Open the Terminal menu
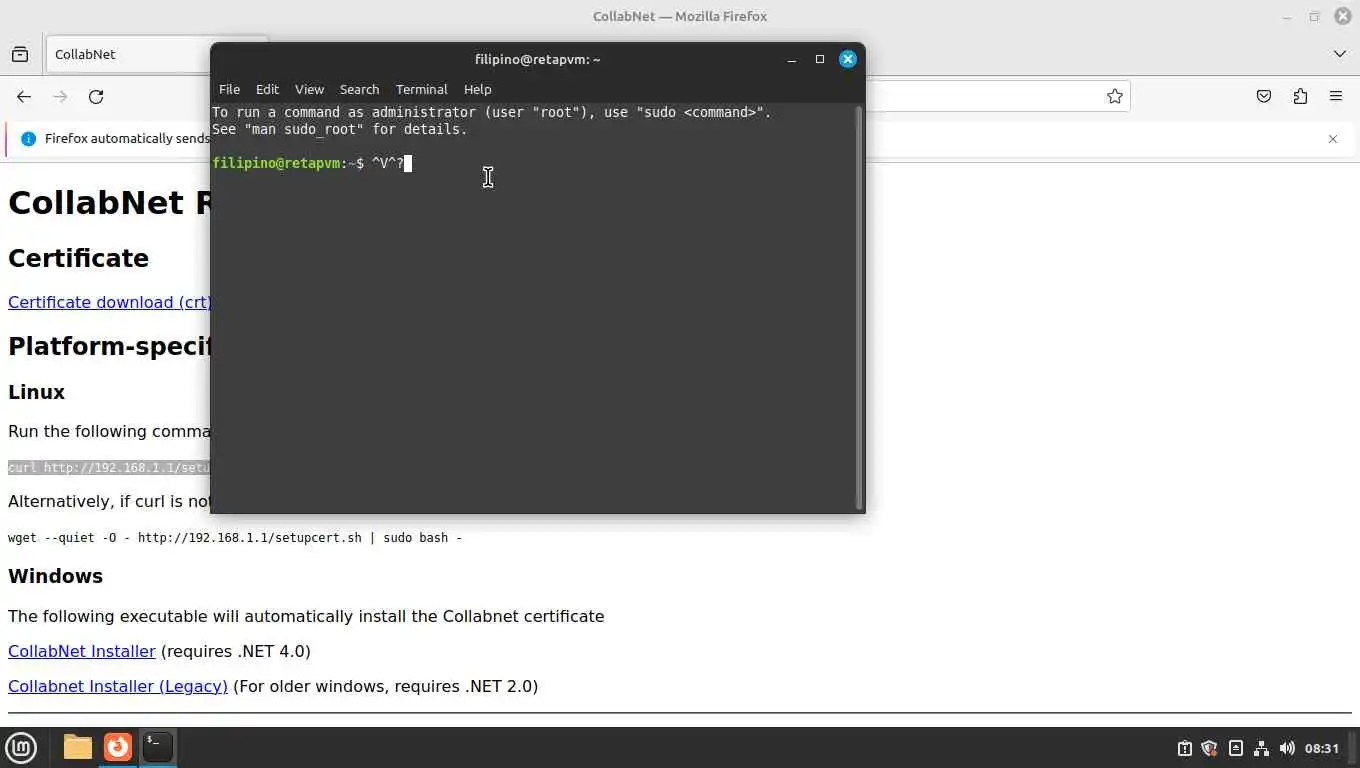Viewport: 1360px width, 768px height. (421, 89)
